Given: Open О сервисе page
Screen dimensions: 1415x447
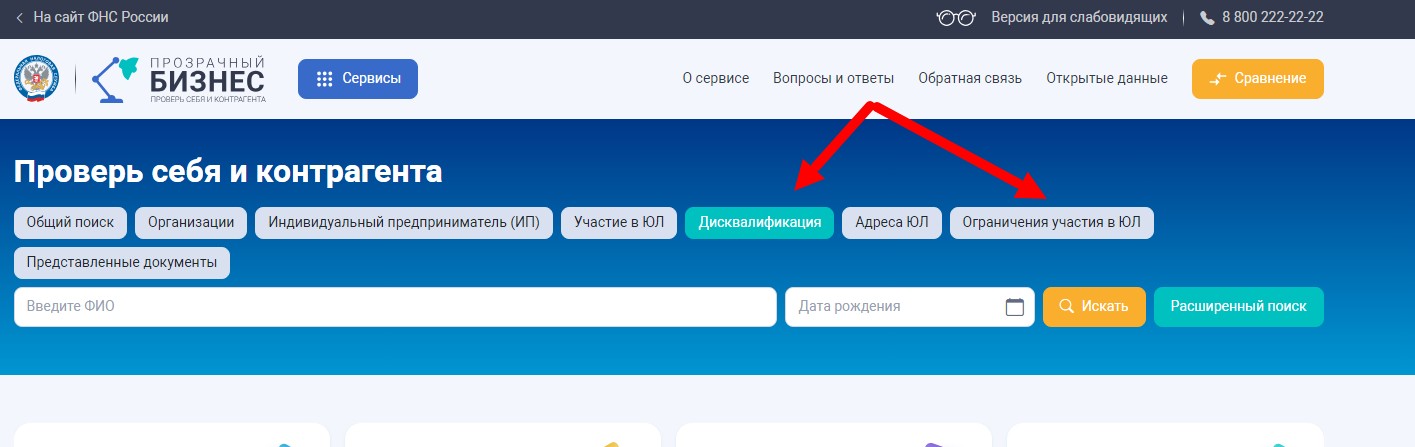Looking at the screenshot, I should 716,78.
